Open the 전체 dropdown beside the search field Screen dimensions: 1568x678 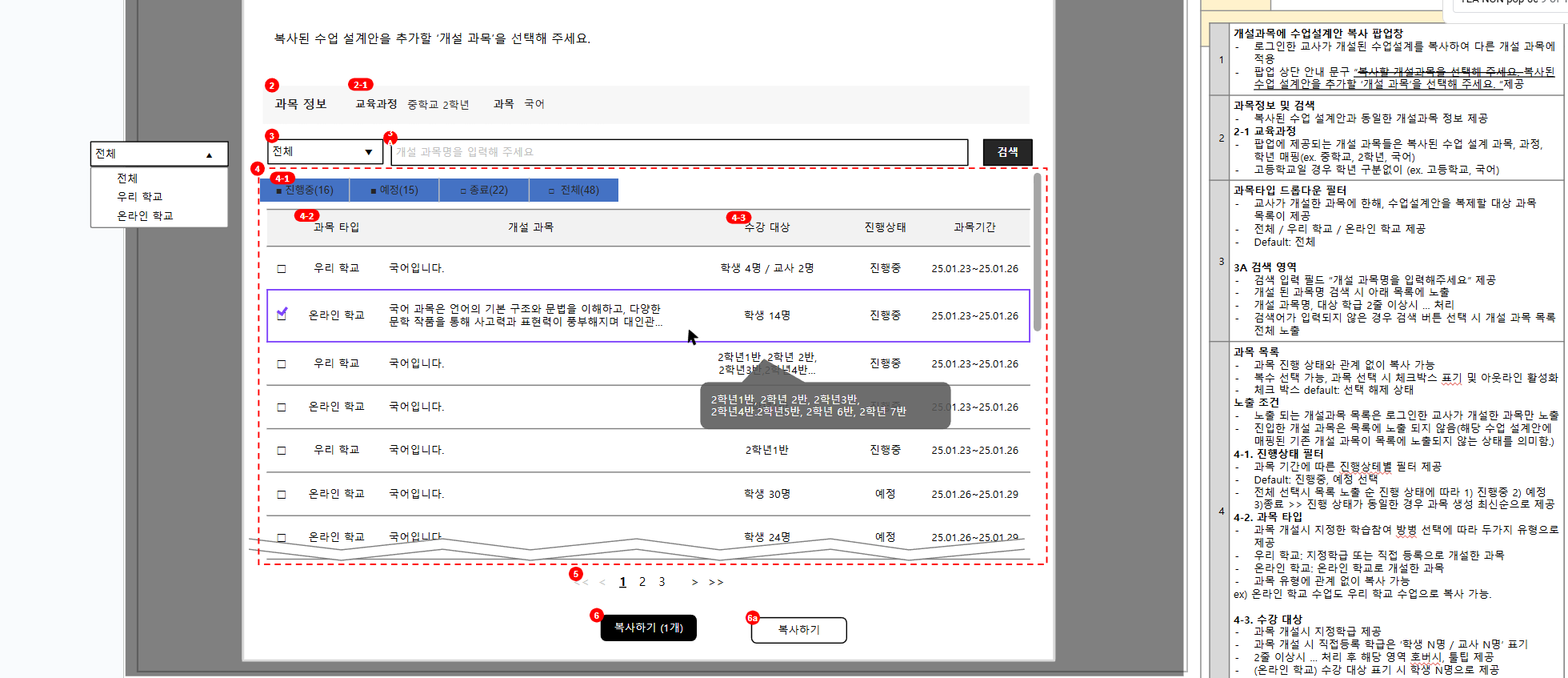pyautogui.click(x=324, y=152)
